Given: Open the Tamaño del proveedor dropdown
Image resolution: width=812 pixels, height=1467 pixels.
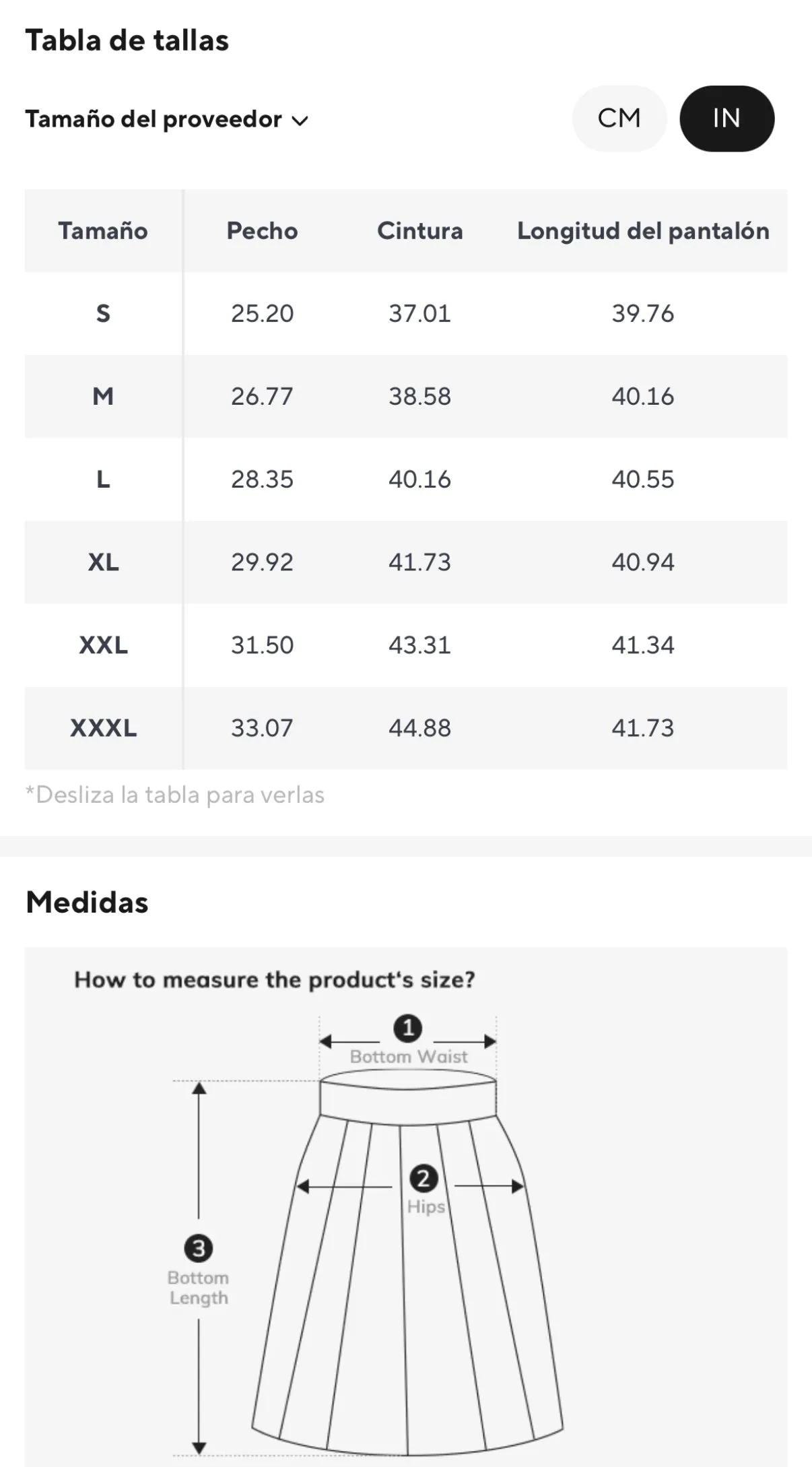Looking at the screenshot, I should click(x=167, y=119).
